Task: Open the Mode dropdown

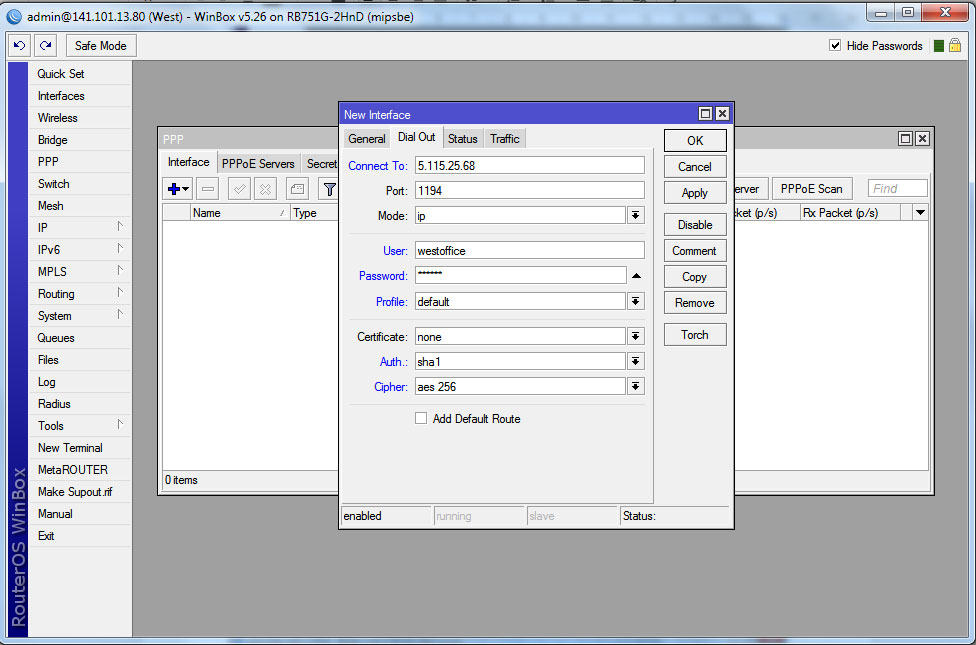Action: (635, 216)
